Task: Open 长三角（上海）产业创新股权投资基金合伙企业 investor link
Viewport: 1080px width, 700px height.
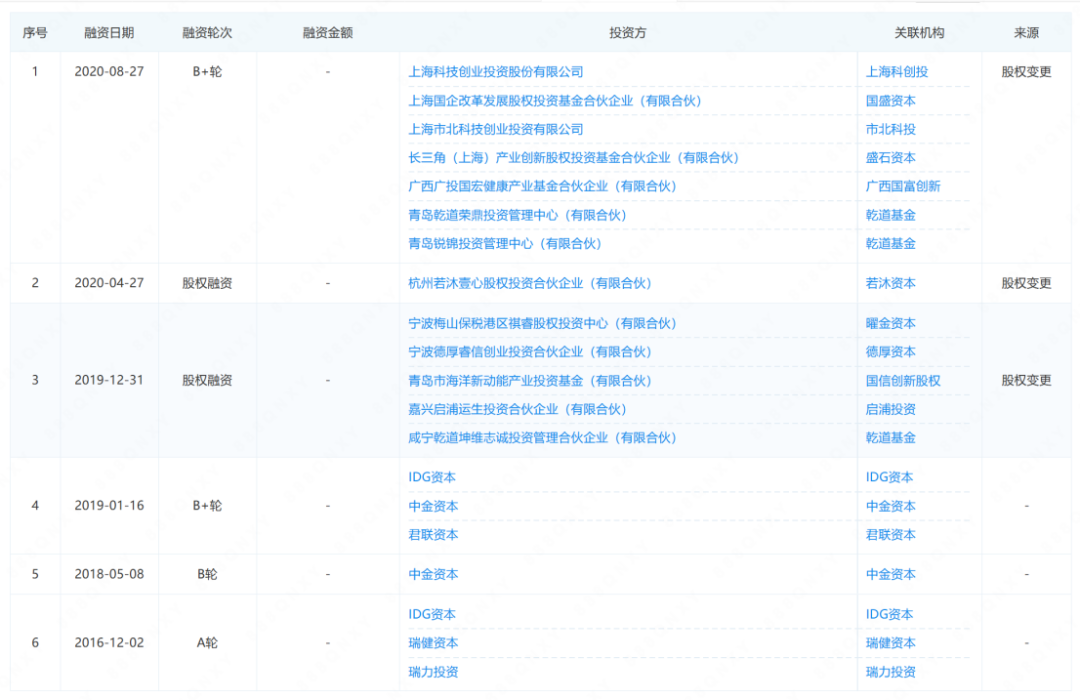Action: click(x=573, y=158)
